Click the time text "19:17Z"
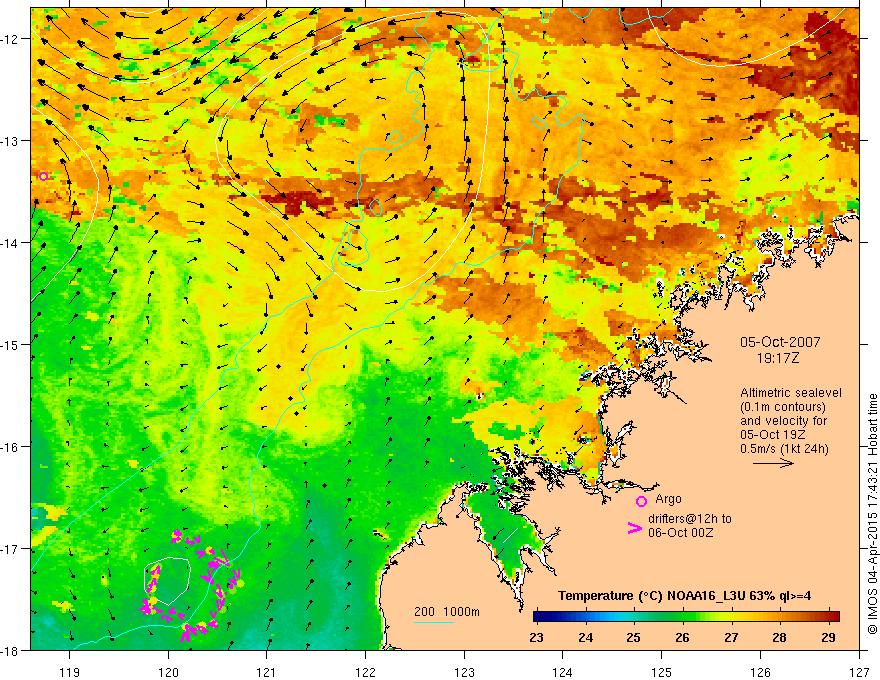The height and width of the screenshot is (680, 880). [778, 358]
